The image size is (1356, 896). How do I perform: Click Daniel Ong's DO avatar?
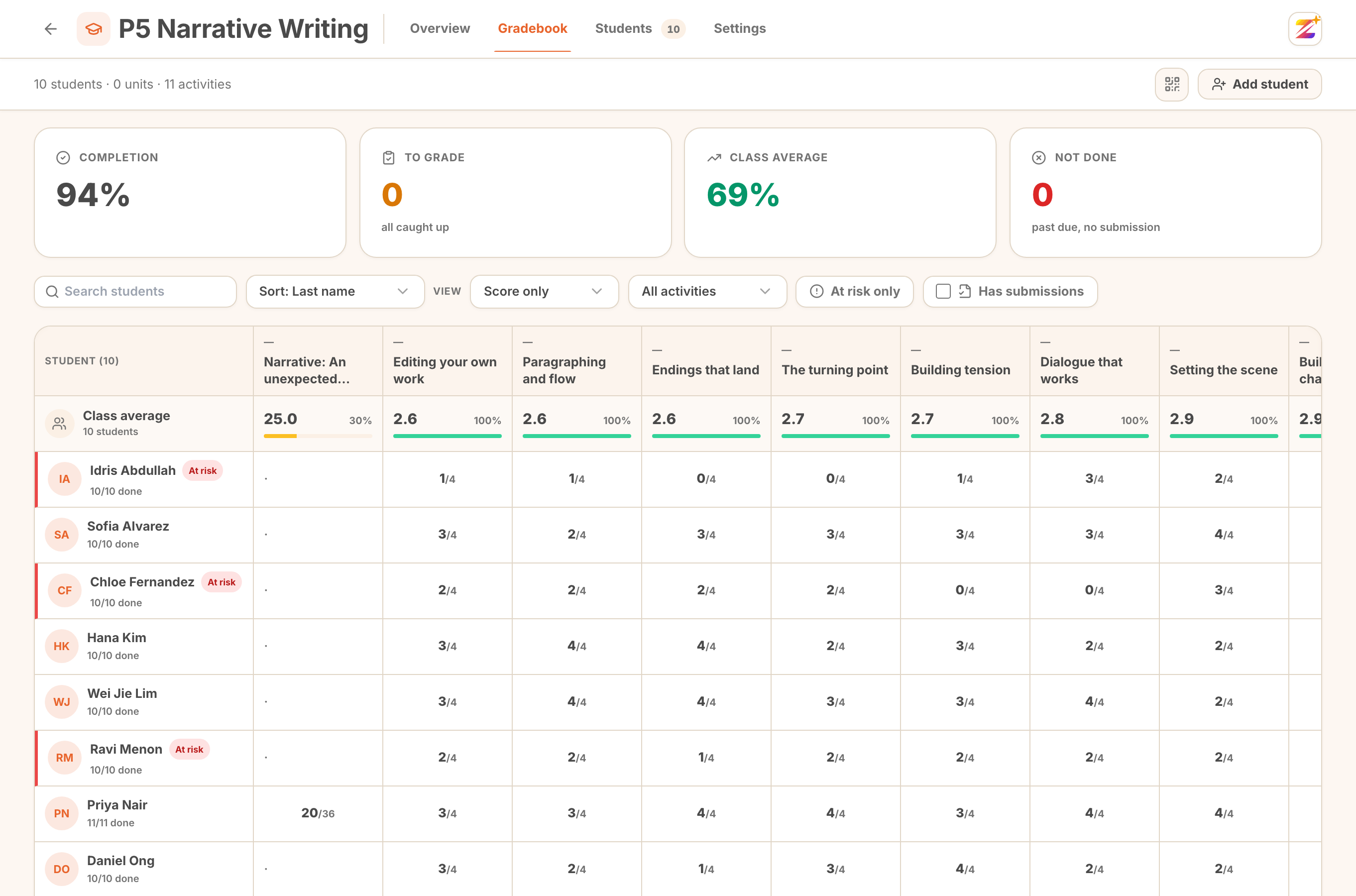click(62, 869)
